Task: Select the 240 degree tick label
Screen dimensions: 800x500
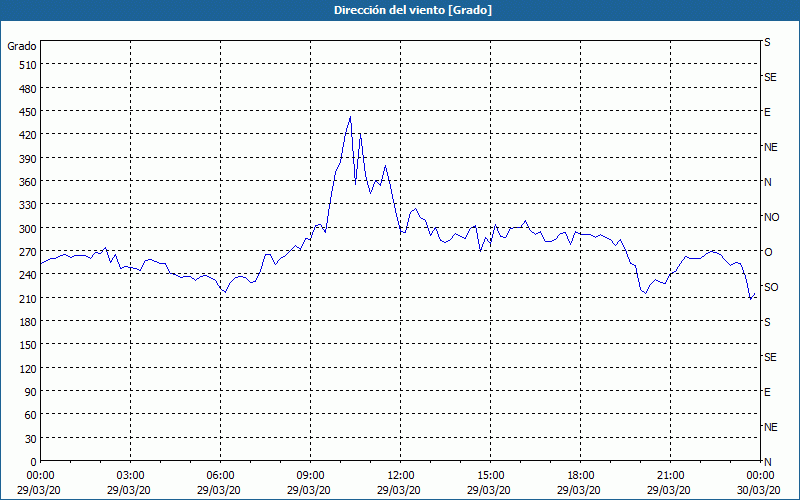Action: [29, 275]
